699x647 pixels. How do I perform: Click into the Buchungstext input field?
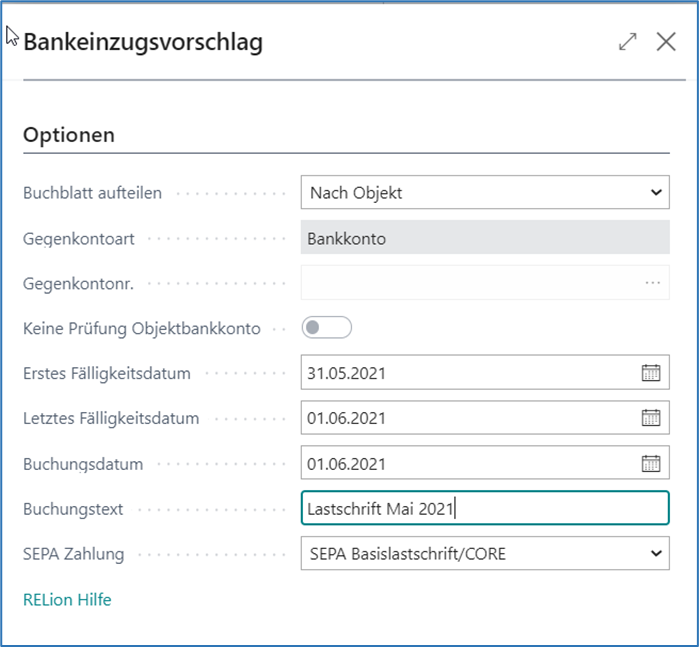click(x=485, y=508)
